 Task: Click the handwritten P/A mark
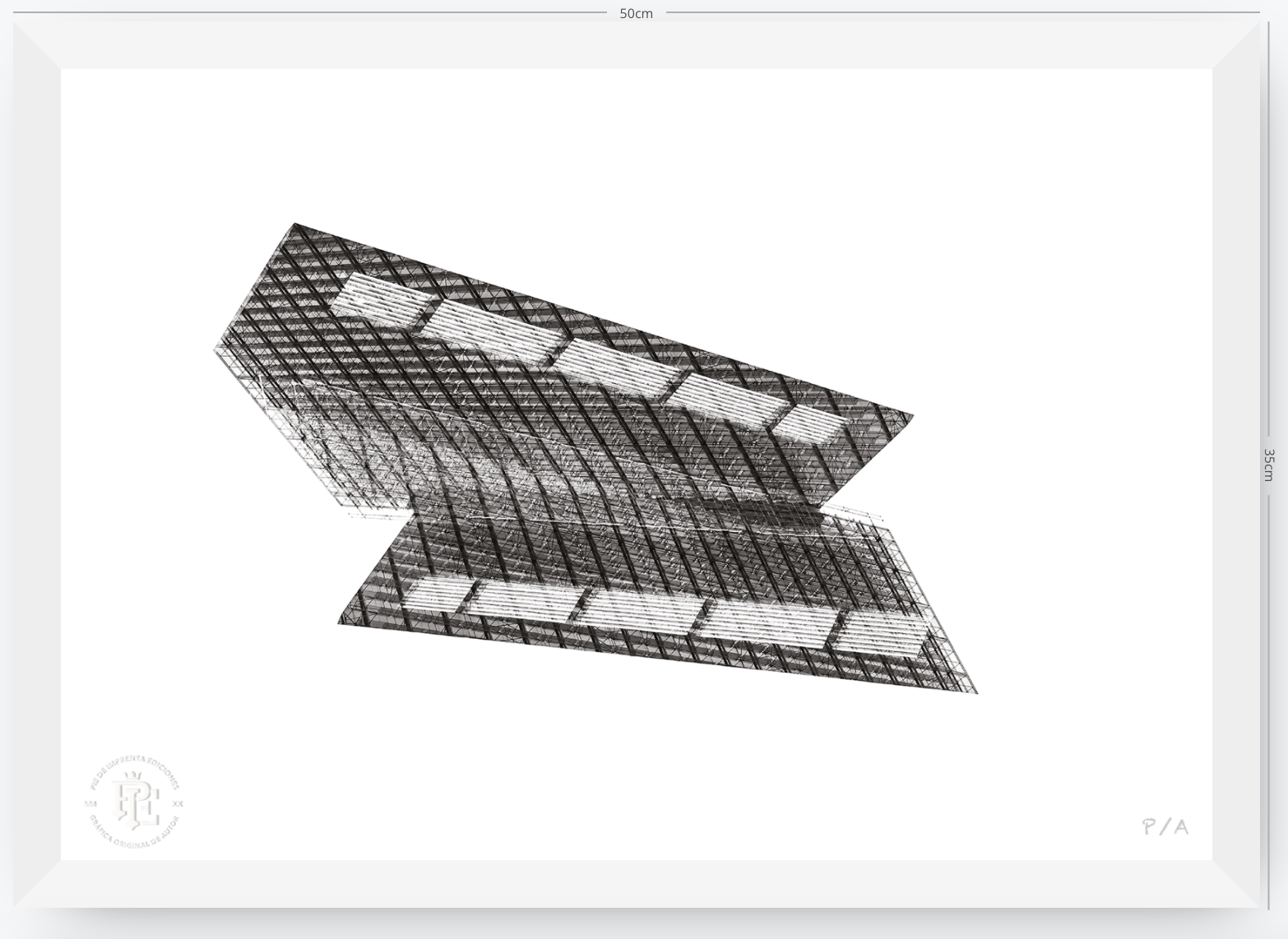pyautogui.click(x=1165, y=826)
